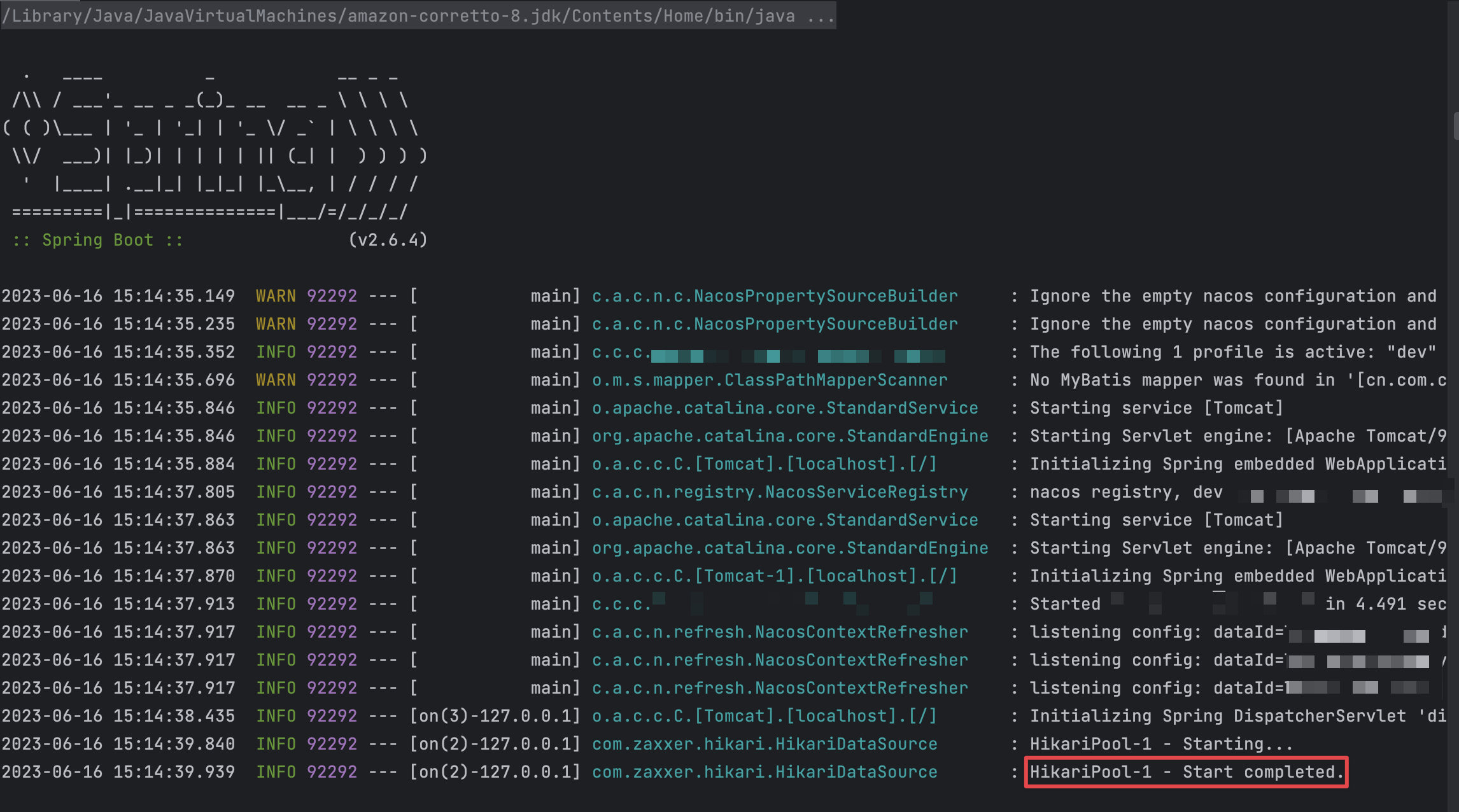Viewport: 1459px width, 812px height.
Task: Click the 'HikariPool-1 - Starting...' message
Action: click(x=1160, y=744)
